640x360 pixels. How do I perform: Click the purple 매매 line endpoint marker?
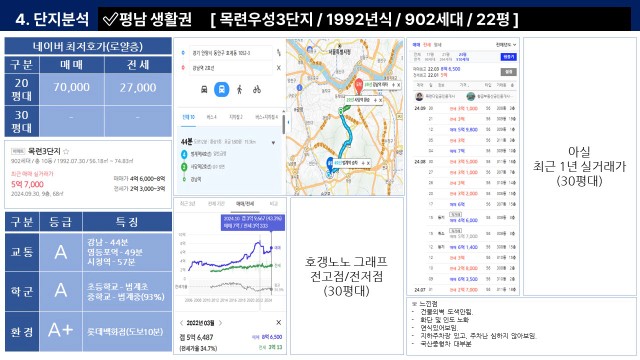click(x=271, y=248)
